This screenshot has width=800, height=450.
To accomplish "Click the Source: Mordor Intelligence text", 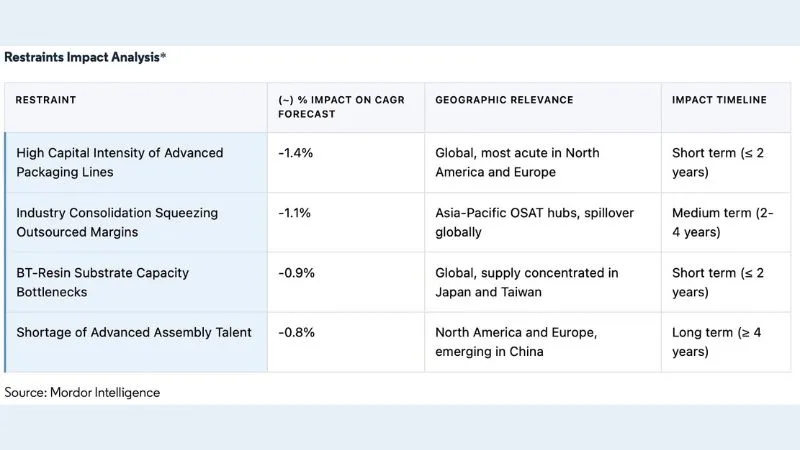I will pos(82,392).
